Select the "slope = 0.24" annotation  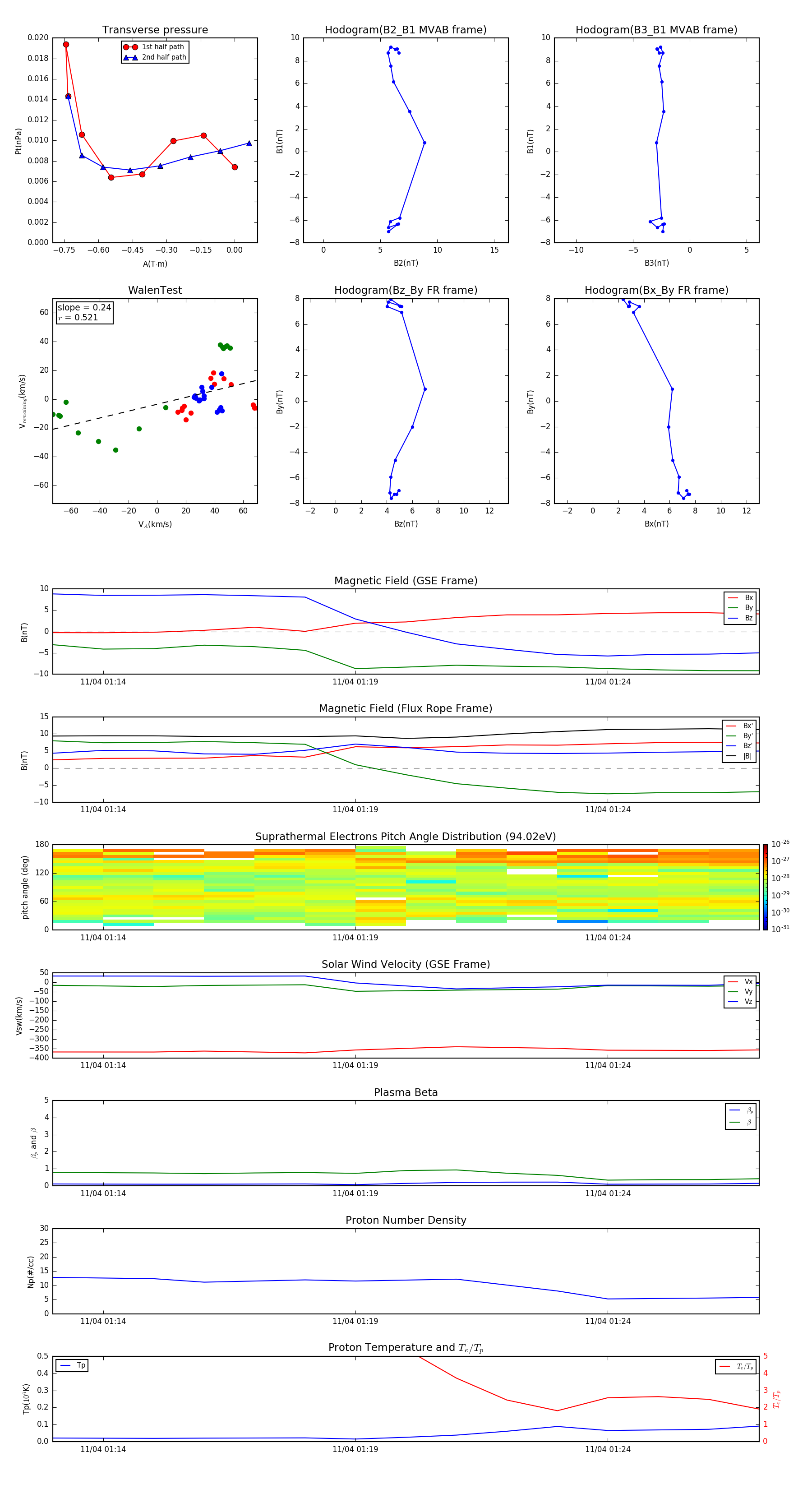84,308
